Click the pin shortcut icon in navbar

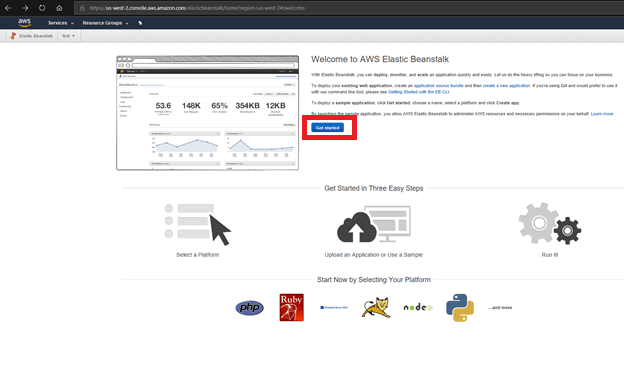coord(140,23)
